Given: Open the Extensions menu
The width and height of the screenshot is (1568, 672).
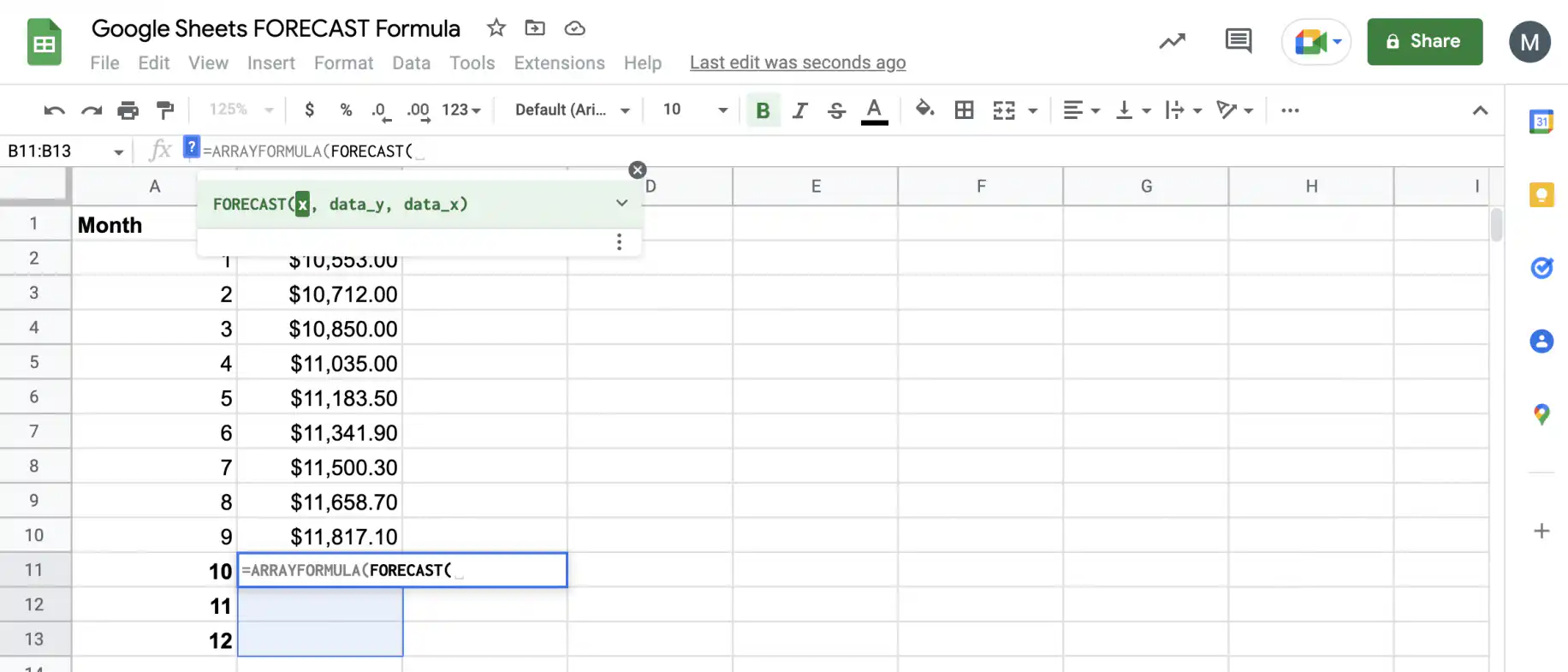Looking at the screenshot, I should 559,63.
